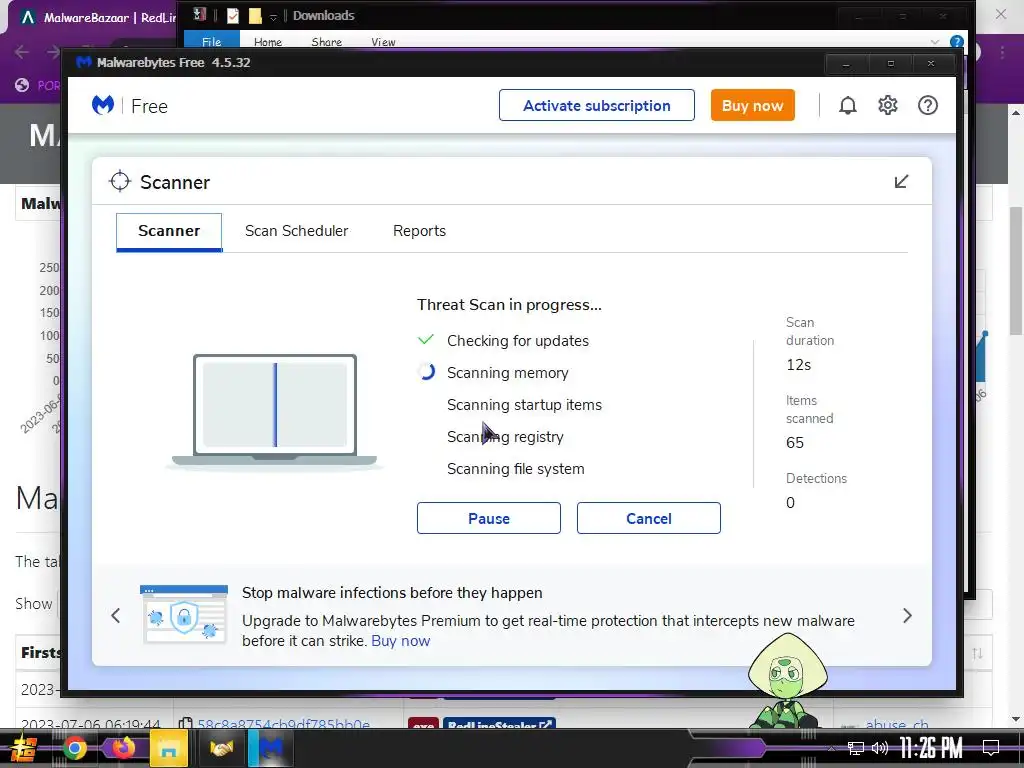This screenshot has width=1024, height=768.
Task: Show hidden system tray icons chevron
Action: (x=831, y=748)
